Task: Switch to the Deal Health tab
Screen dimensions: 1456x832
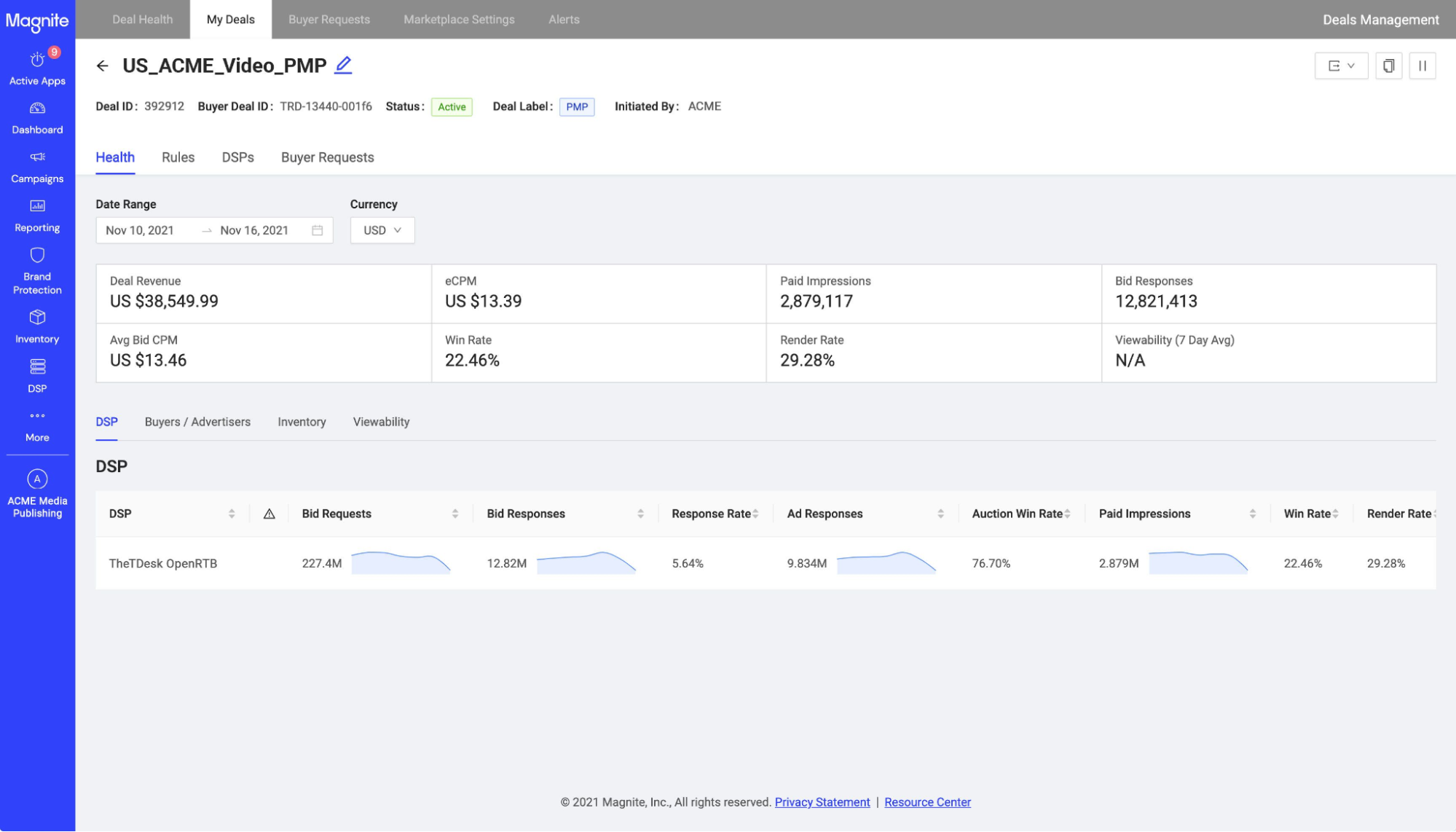Action: point(143,20)
